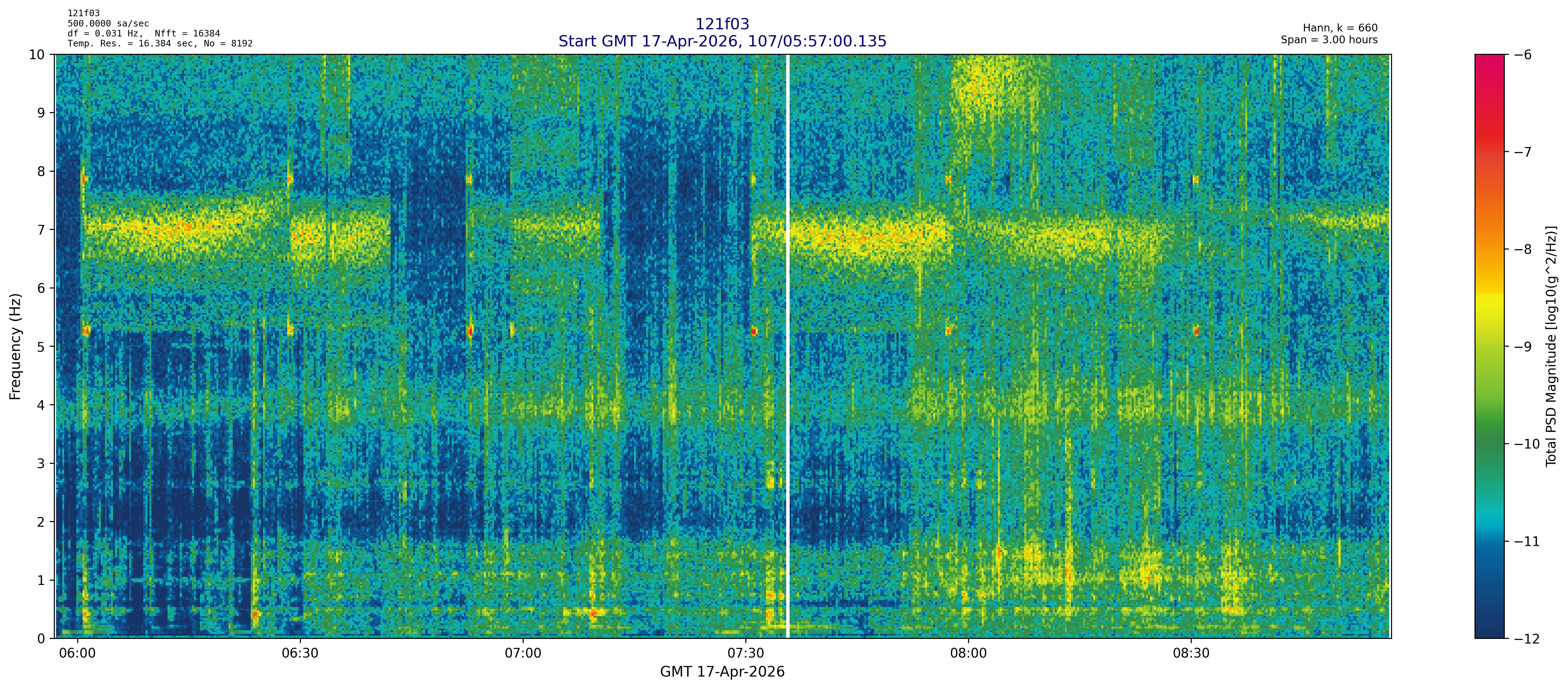This screenshot has width=1568, height=689.
Task: Click the 08:30 time axis tick label
Action: [1191, 654]
